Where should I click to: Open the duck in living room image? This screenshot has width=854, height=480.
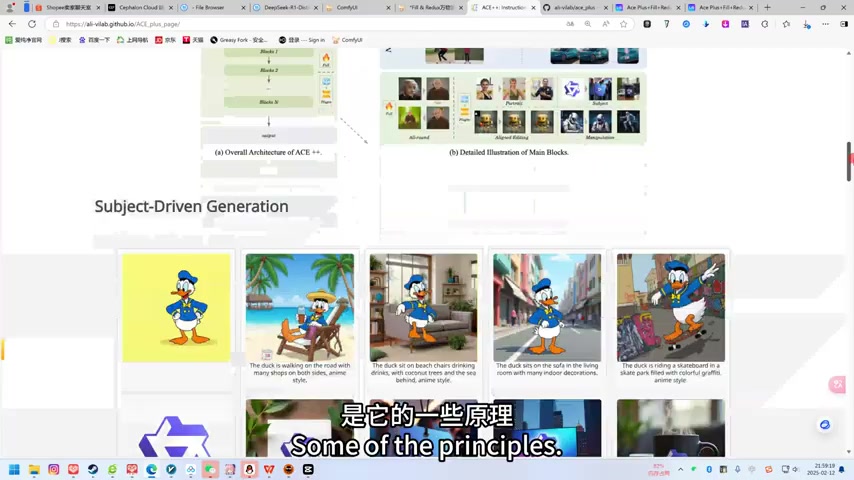[423, 307]
